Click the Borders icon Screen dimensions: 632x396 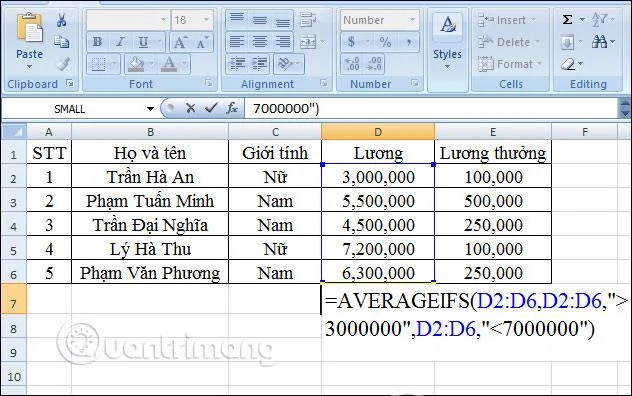[98, 64]
